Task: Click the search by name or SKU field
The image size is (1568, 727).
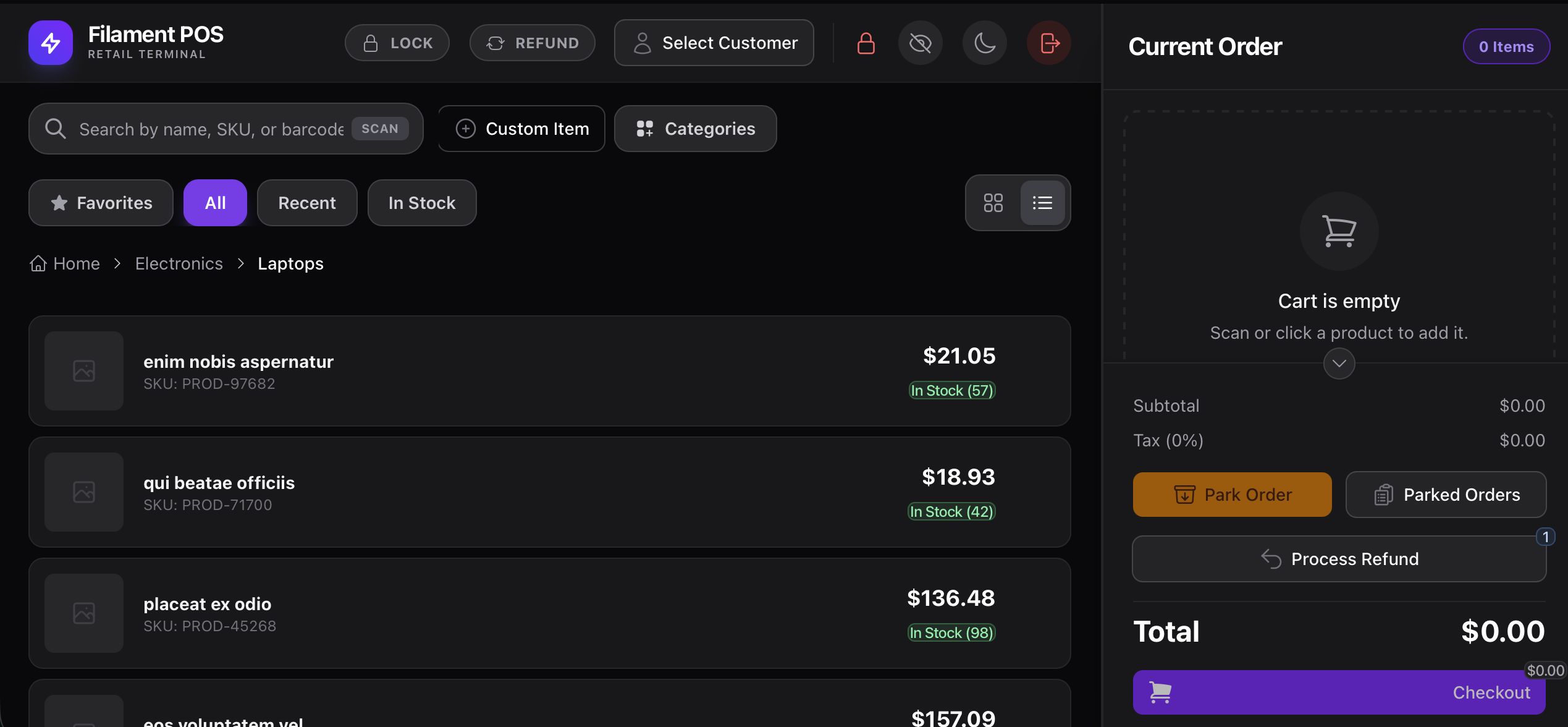Action: 210,129
